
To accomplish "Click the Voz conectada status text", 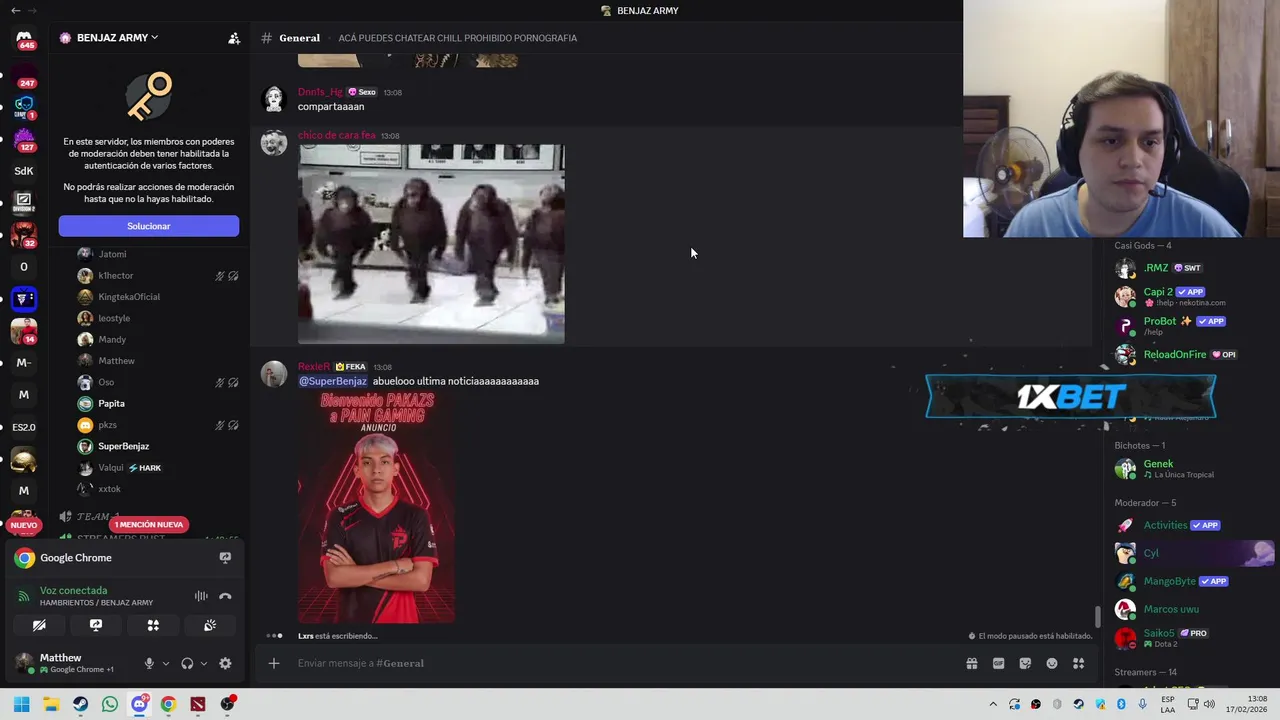I will pos(73,590).
